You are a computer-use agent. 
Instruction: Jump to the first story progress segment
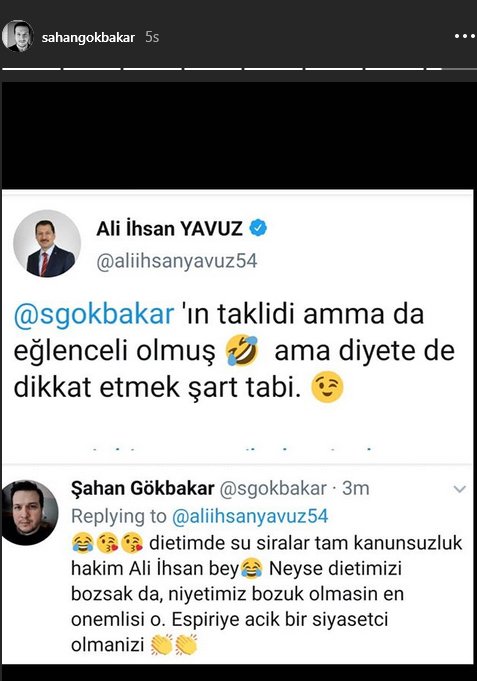[31, 69]
